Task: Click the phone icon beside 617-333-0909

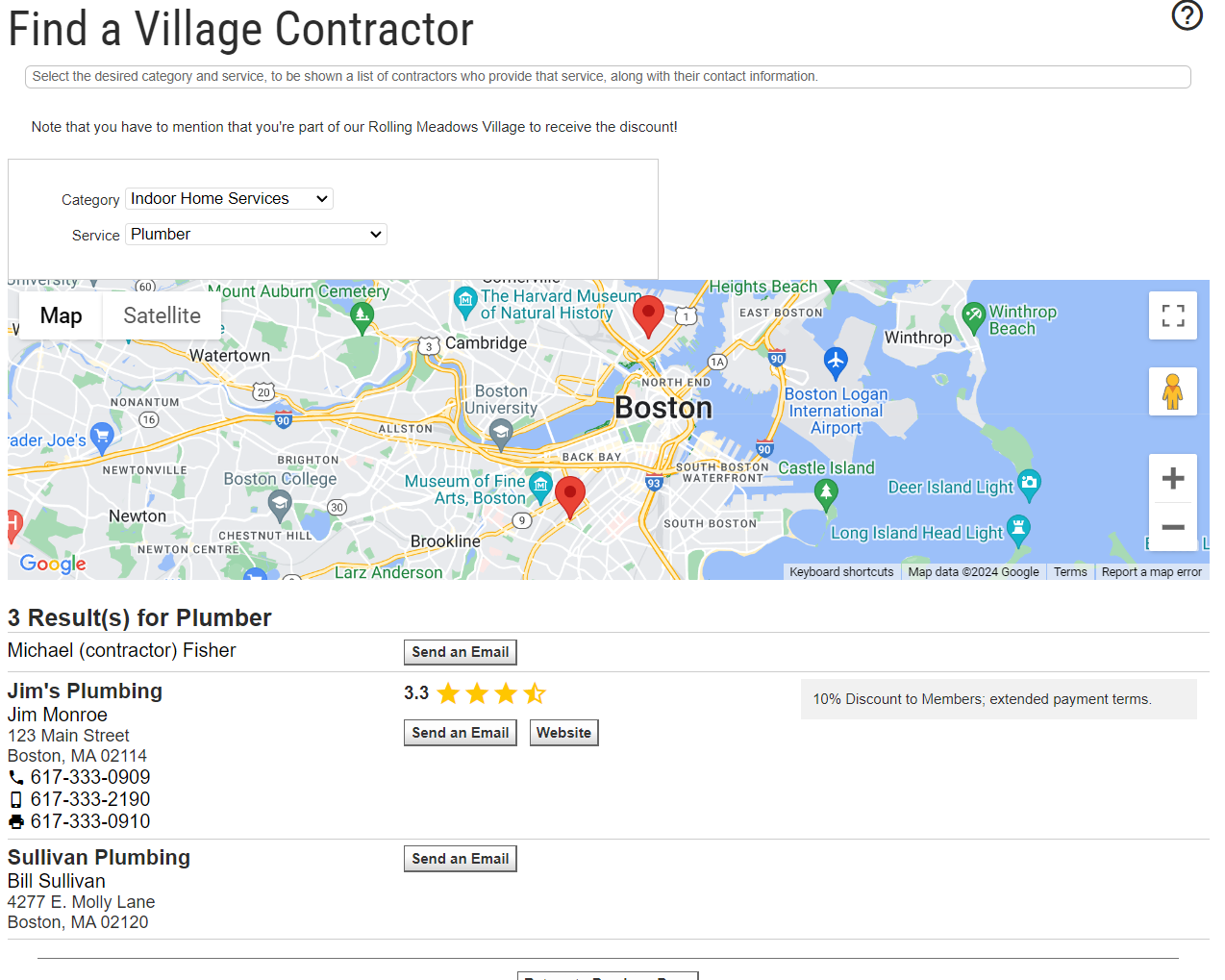Action: click(16, 777)
